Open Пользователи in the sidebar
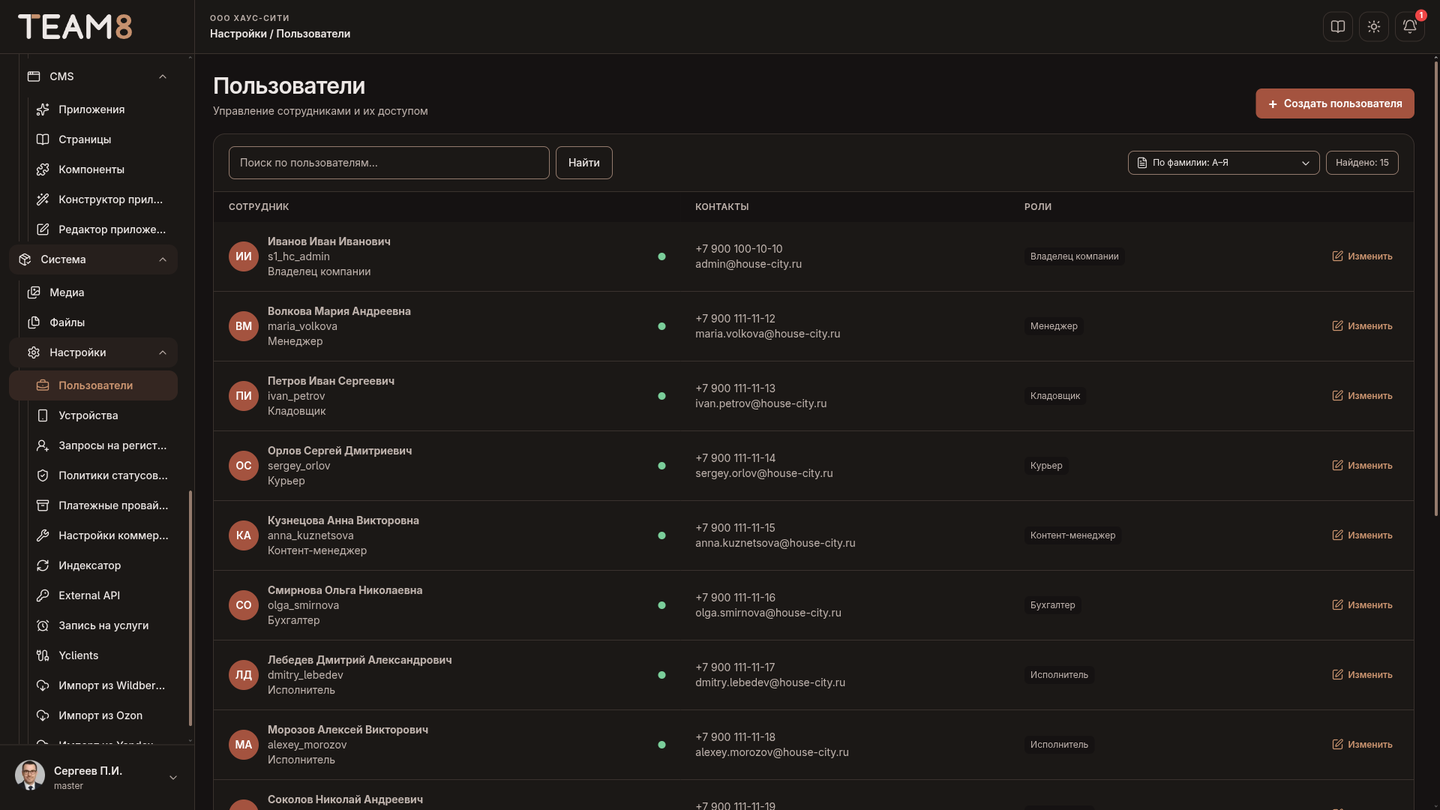The height and width of the screenshot is (810, 1440). tap(93, 385)
